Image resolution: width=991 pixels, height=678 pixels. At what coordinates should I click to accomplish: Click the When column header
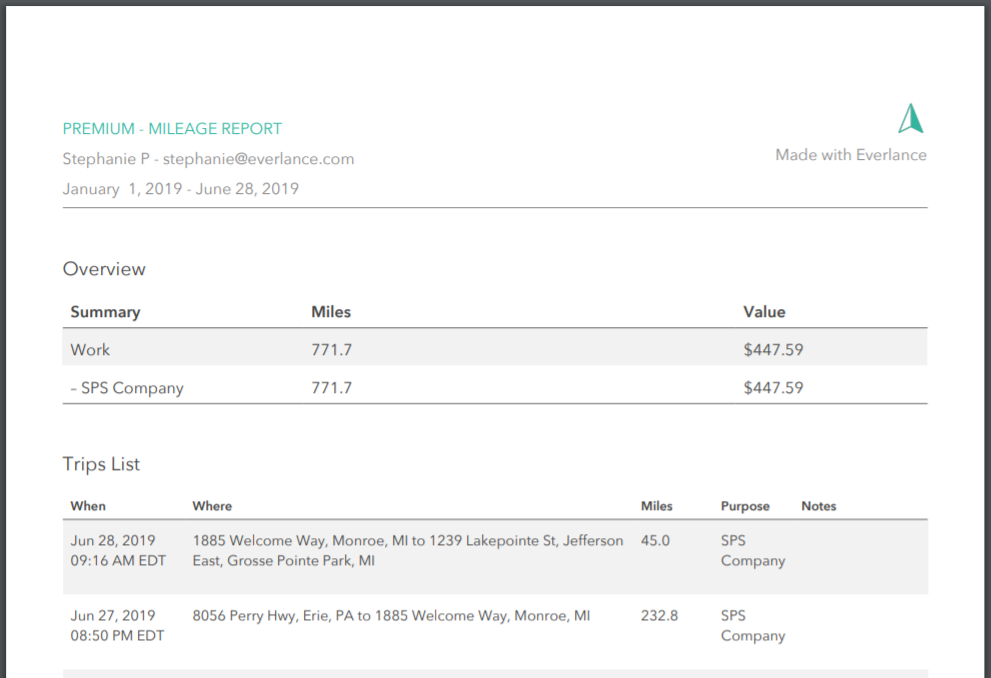[x=88, y=506]
